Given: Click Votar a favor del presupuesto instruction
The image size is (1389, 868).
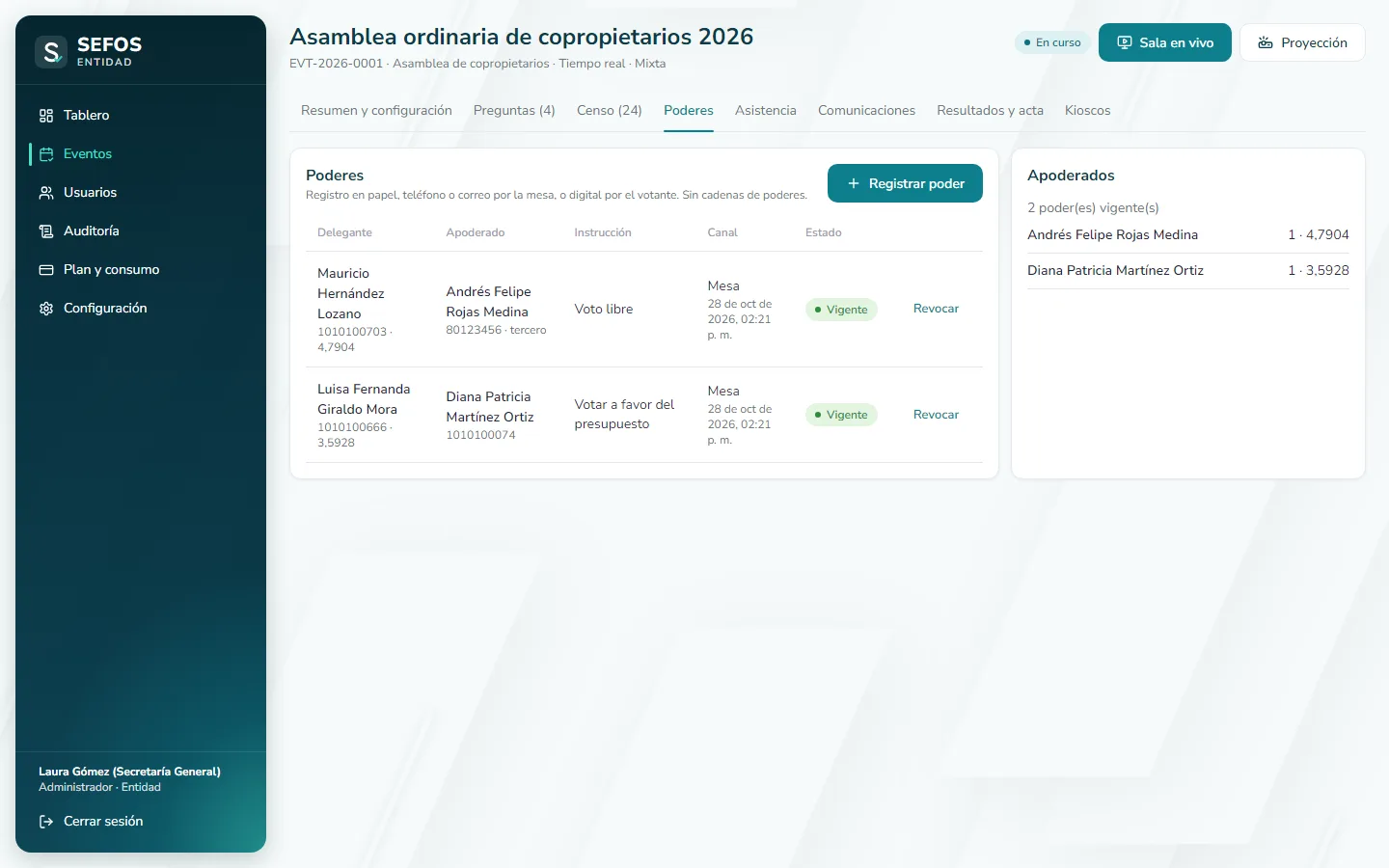Looking at the screenshot, I should (x=624, y=415).
